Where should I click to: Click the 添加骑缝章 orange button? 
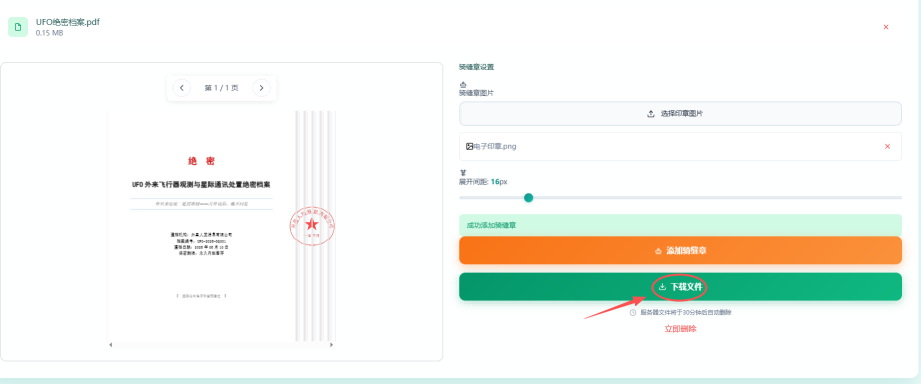pos(680,251)
